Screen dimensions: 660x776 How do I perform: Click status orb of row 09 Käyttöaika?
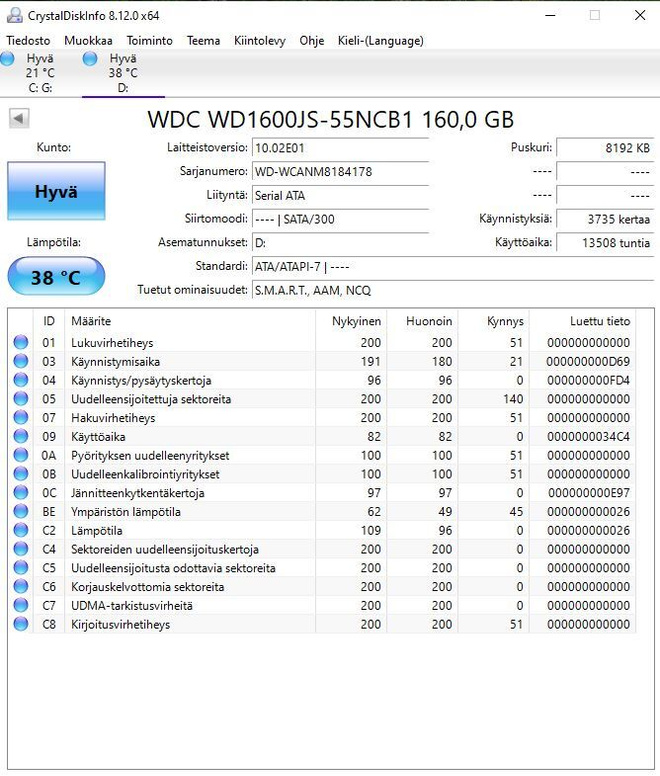[21, 436]
